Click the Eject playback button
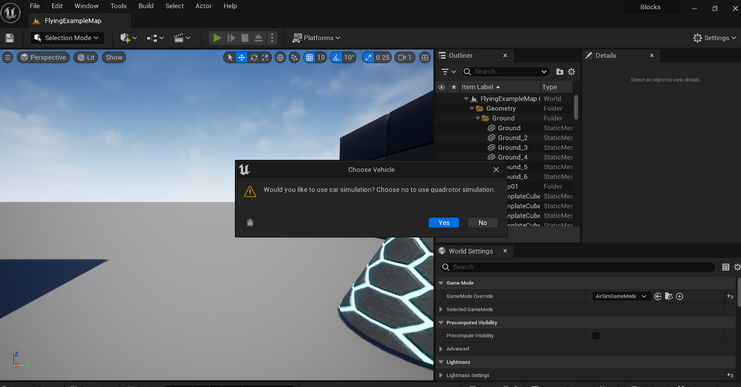 258,38
